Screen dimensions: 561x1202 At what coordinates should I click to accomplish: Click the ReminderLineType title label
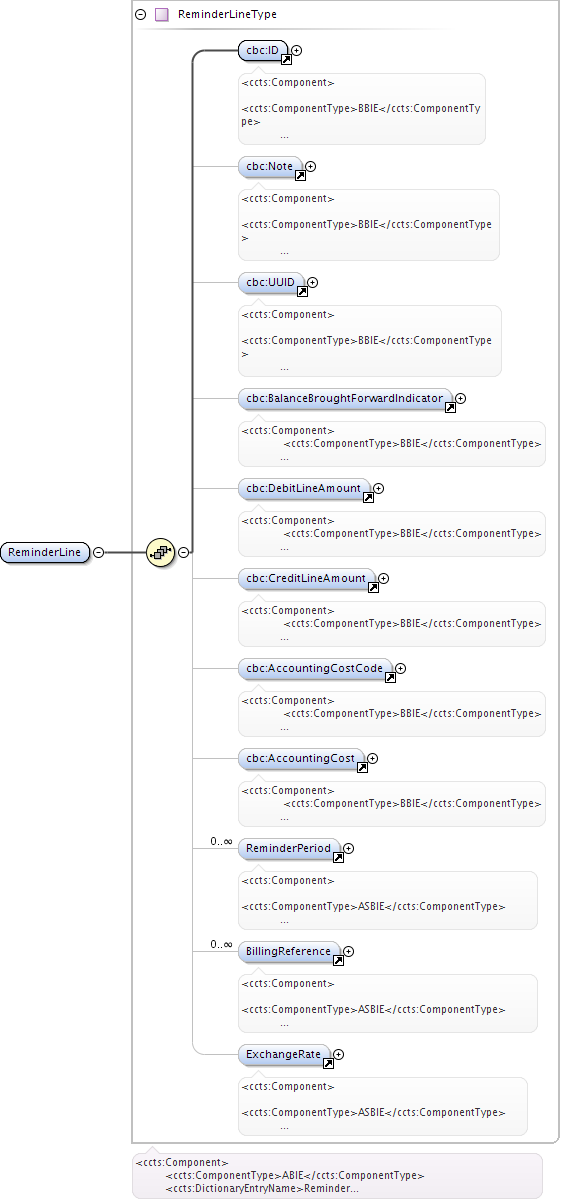(227, 15)
